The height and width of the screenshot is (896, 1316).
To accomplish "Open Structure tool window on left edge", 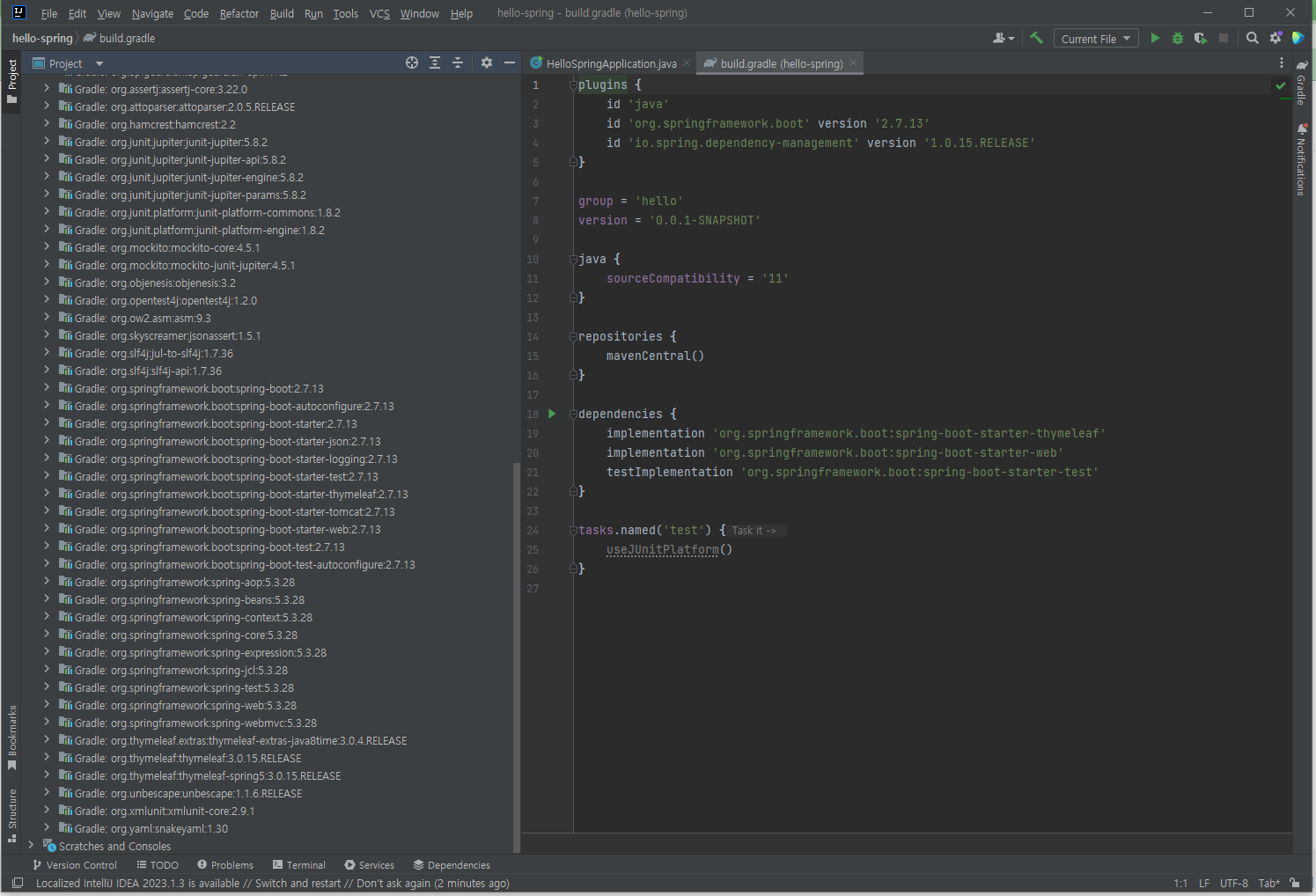I will tap(12, 815).
